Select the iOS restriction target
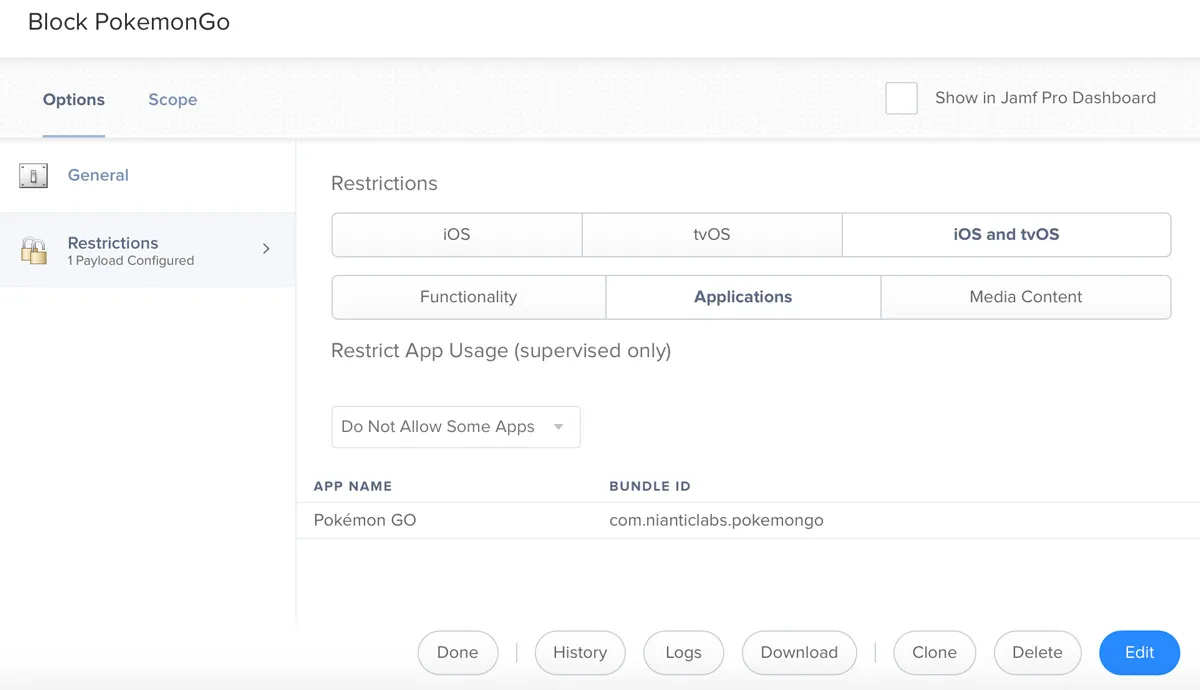This screenshot has height=690, width=1200. point(456,234)
